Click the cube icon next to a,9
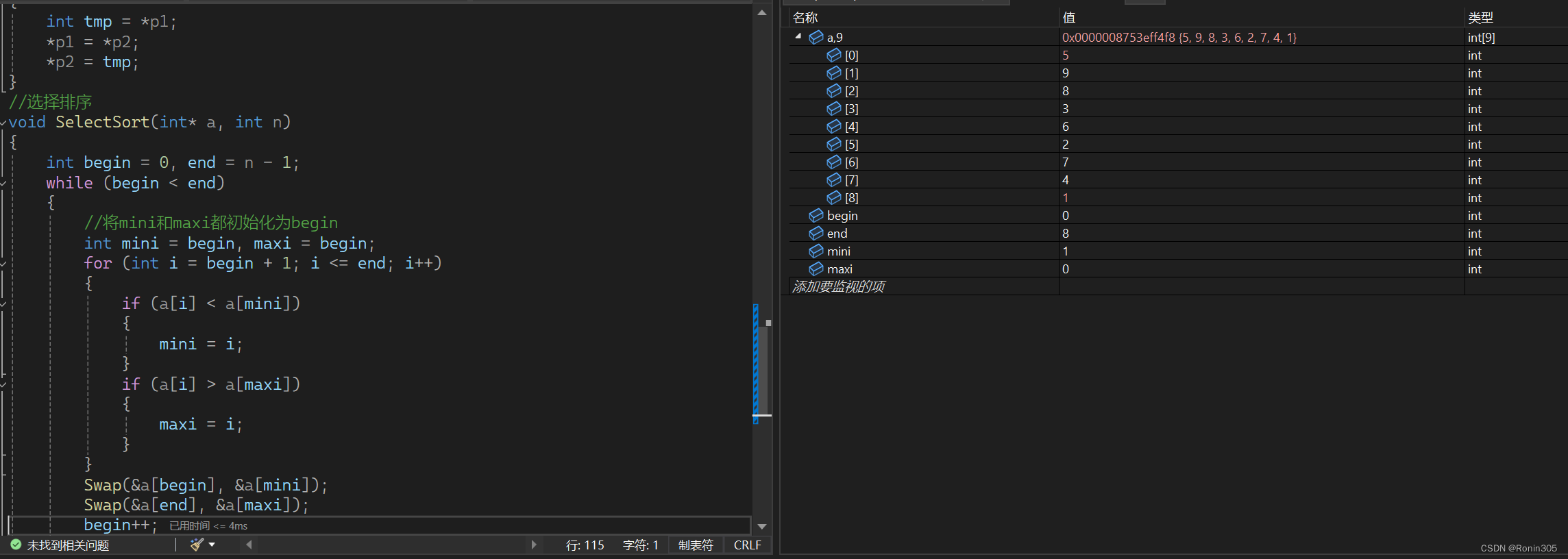The height and width of the screenshot is (559, 1568). coord(816,37)
